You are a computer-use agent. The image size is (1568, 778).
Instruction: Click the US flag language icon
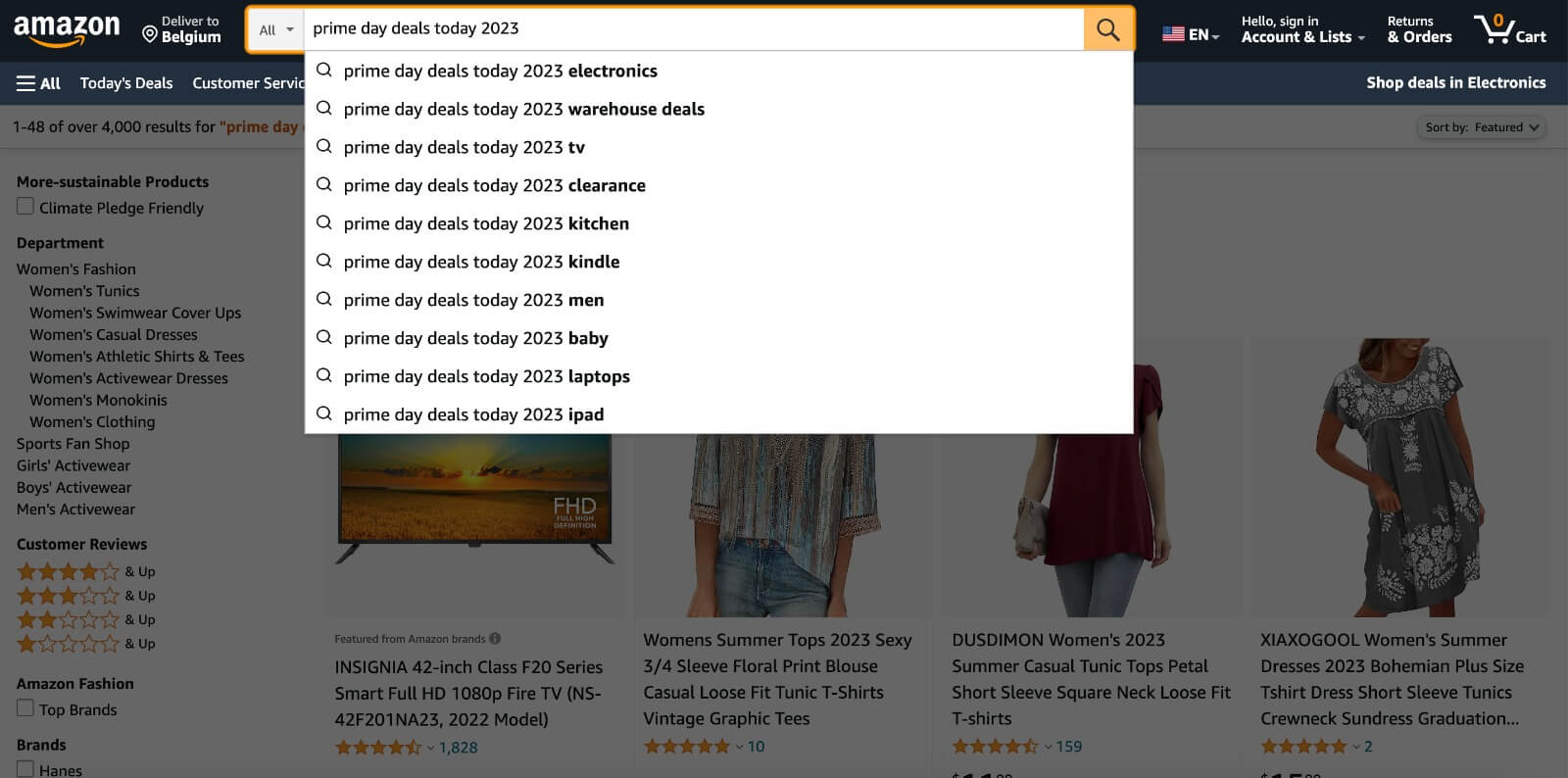point(1173,34)
